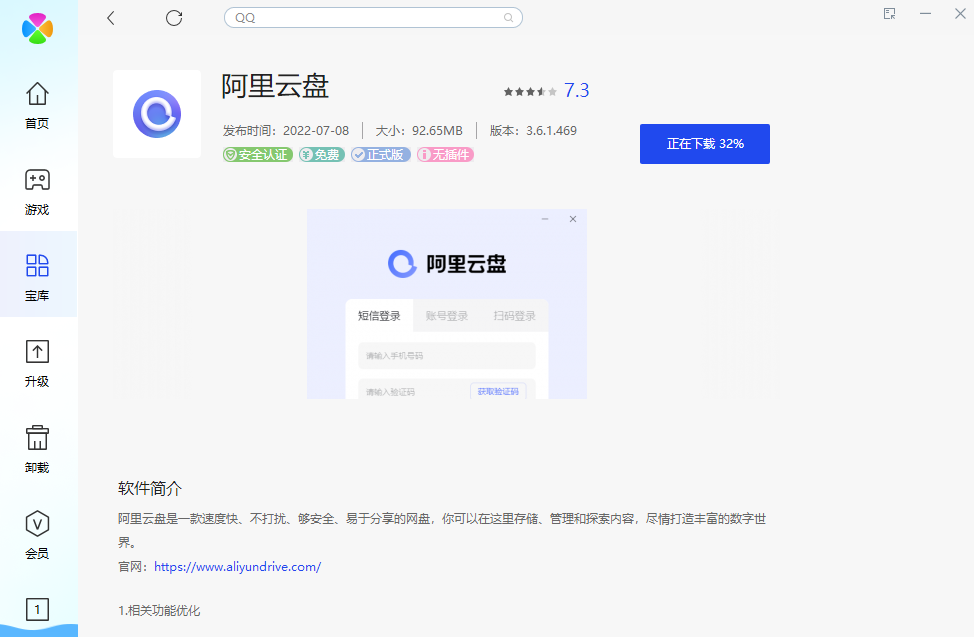Click the software description paragraph

tap(442, 530)
